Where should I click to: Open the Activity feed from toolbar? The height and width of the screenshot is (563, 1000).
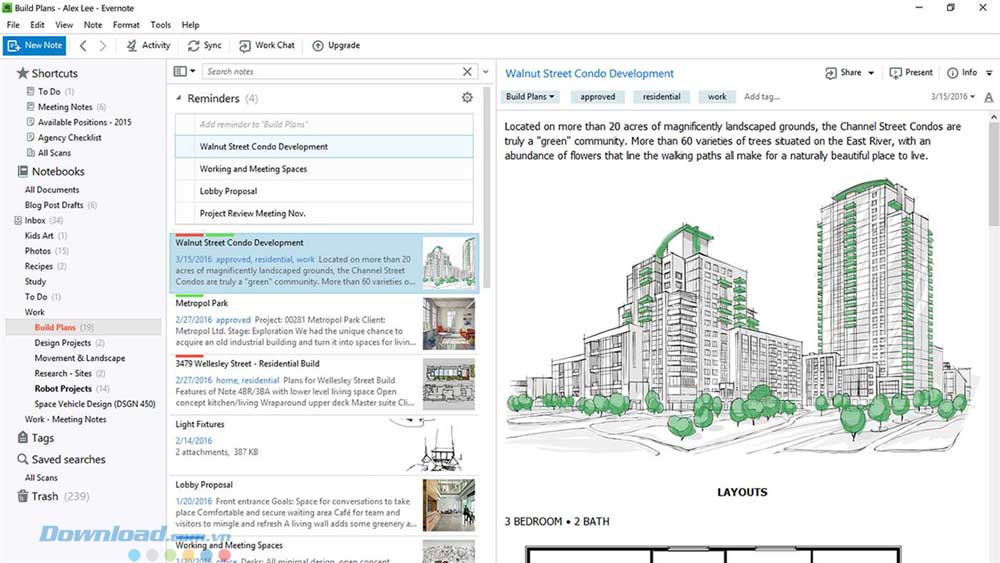[148, 45]
